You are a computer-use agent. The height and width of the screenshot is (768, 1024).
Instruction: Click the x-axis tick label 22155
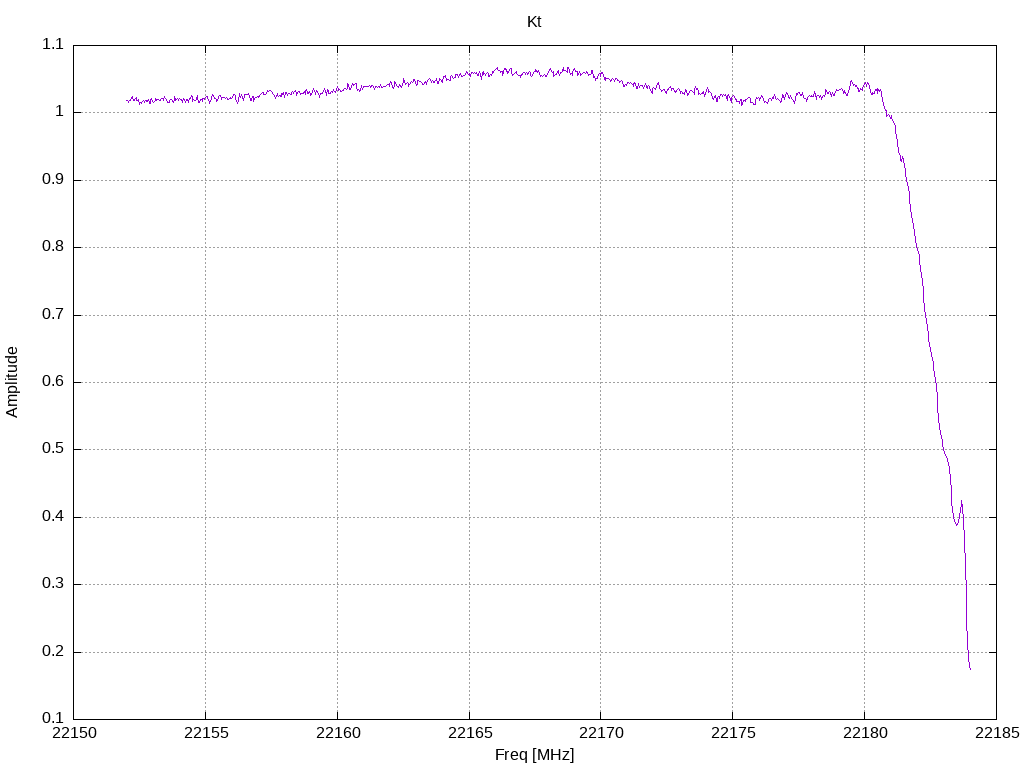click(206, 733)
